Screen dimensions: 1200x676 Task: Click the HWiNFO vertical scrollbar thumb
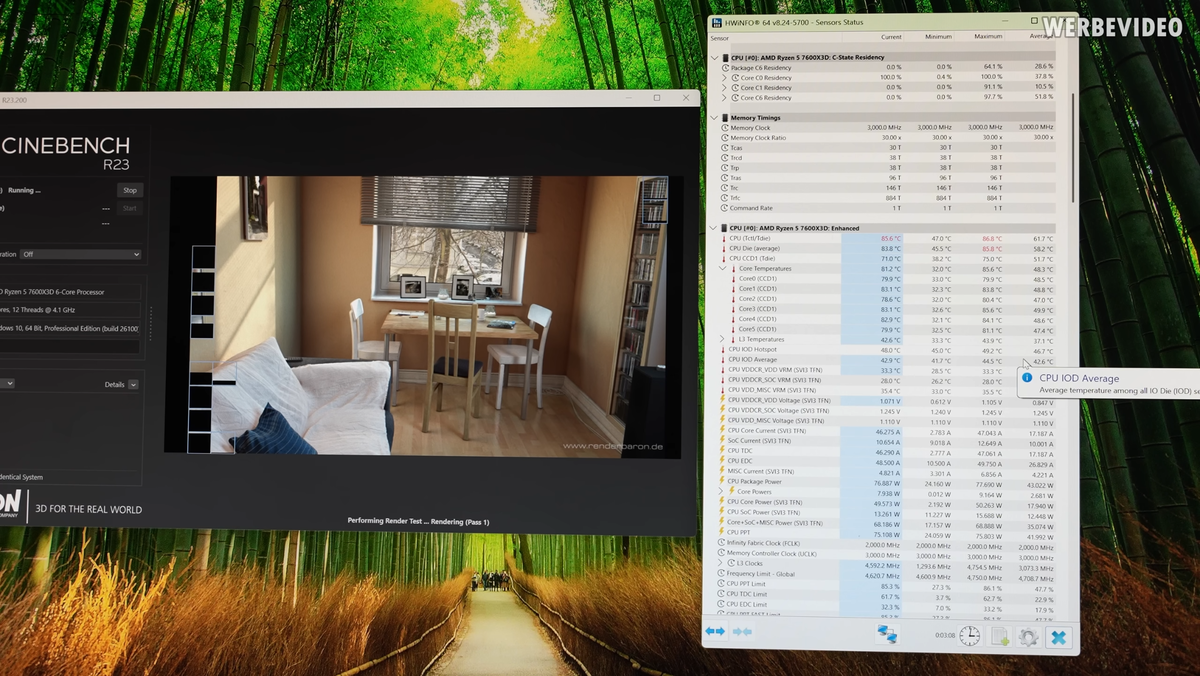click(1072, 148)
